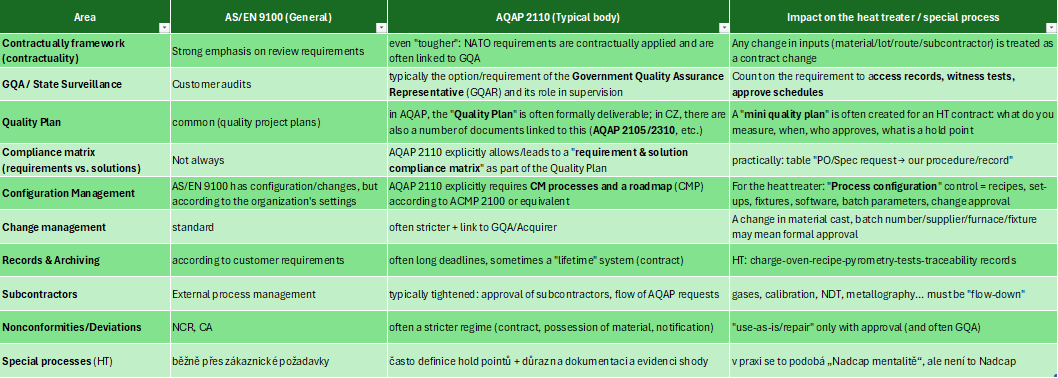Click the use-as-is/repair only with approval cell

pyautogui.click(x=894, y=327)
